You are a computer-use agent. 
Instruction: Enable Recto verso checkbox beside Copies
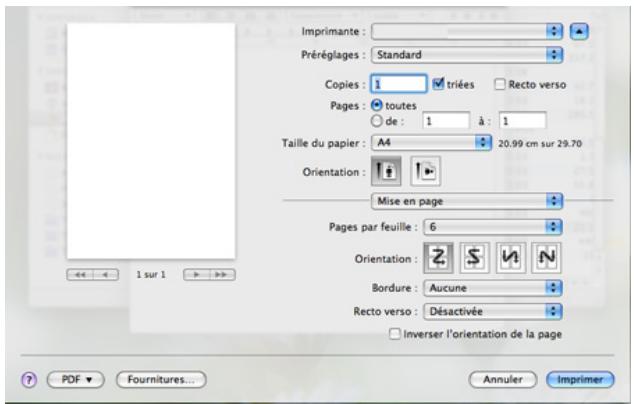(x=500, y=84)
